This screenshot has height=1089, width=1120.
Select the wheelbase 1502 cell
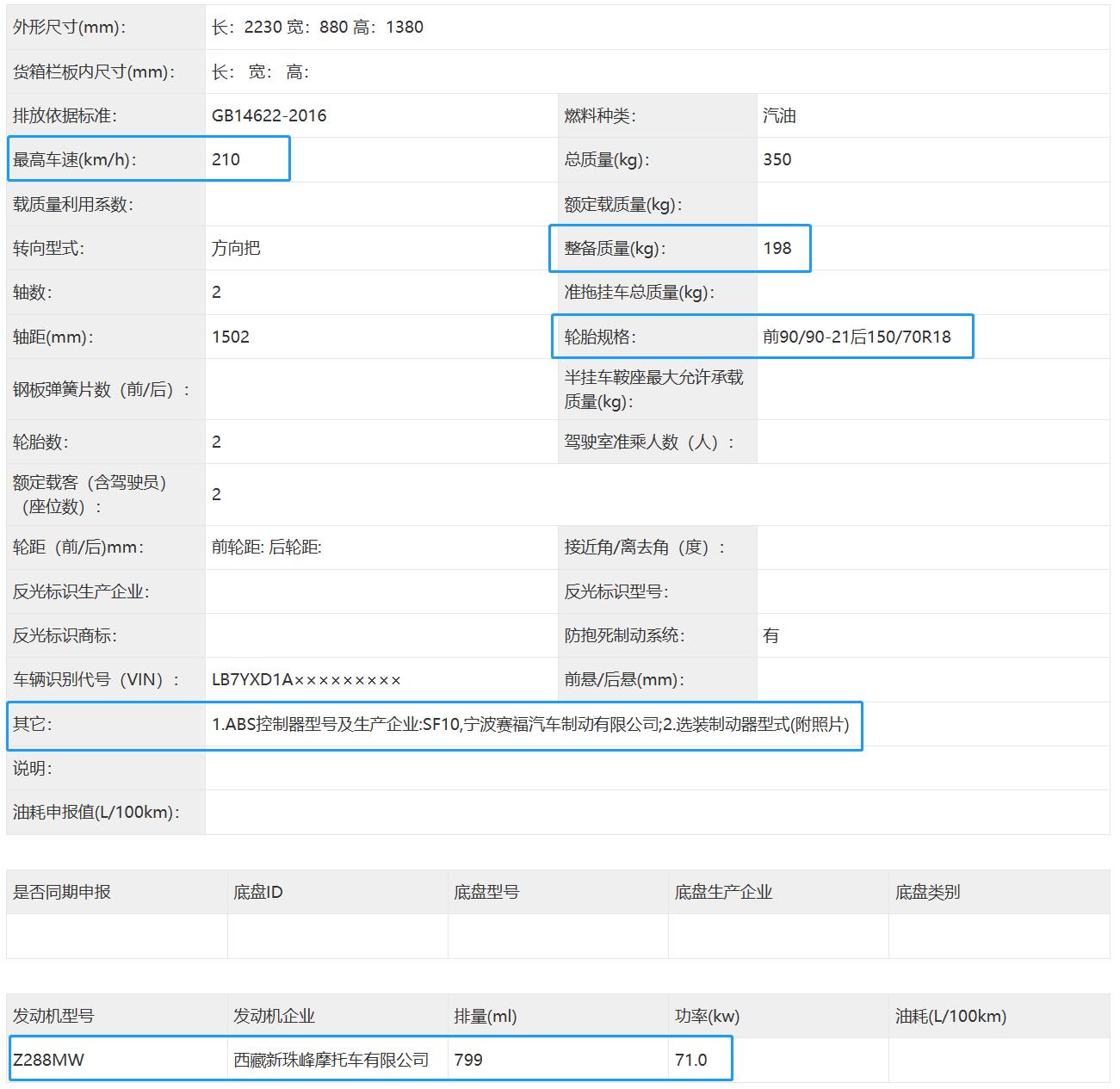coord(231,337)
